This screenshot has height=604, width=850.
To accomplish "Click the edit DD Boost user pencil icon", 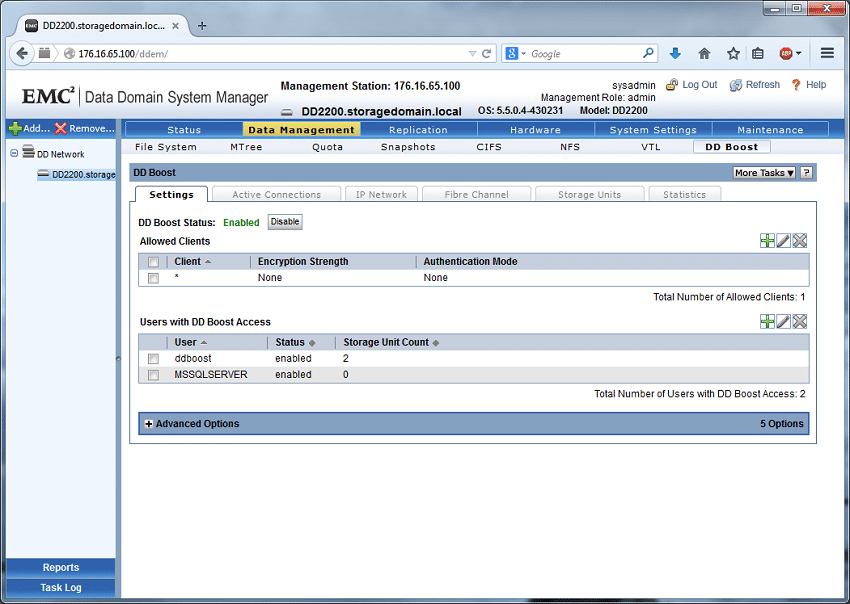I will 783,322.
